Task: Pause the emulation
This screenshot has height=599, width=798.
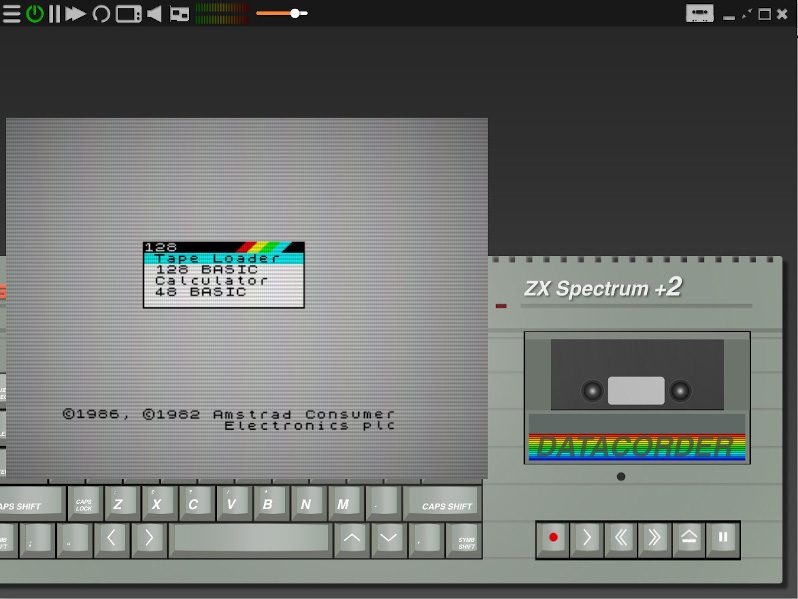Action: pyautogui.click(x=54, y=14)
